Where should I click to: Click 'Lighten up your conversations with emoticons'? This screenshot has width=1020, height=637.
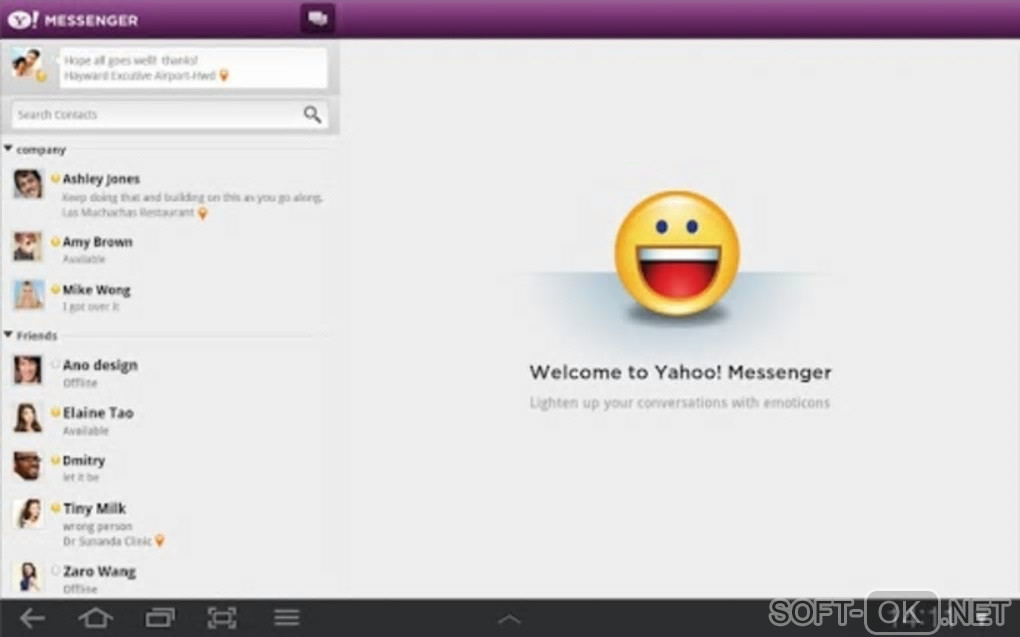click(680, 403)
